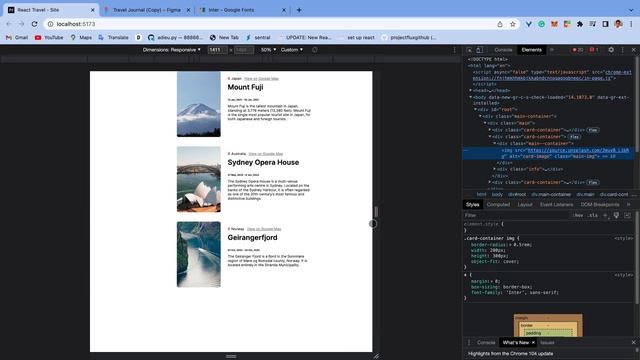Open Mount Fuji's View on Google Maps link

pos(261,78)
